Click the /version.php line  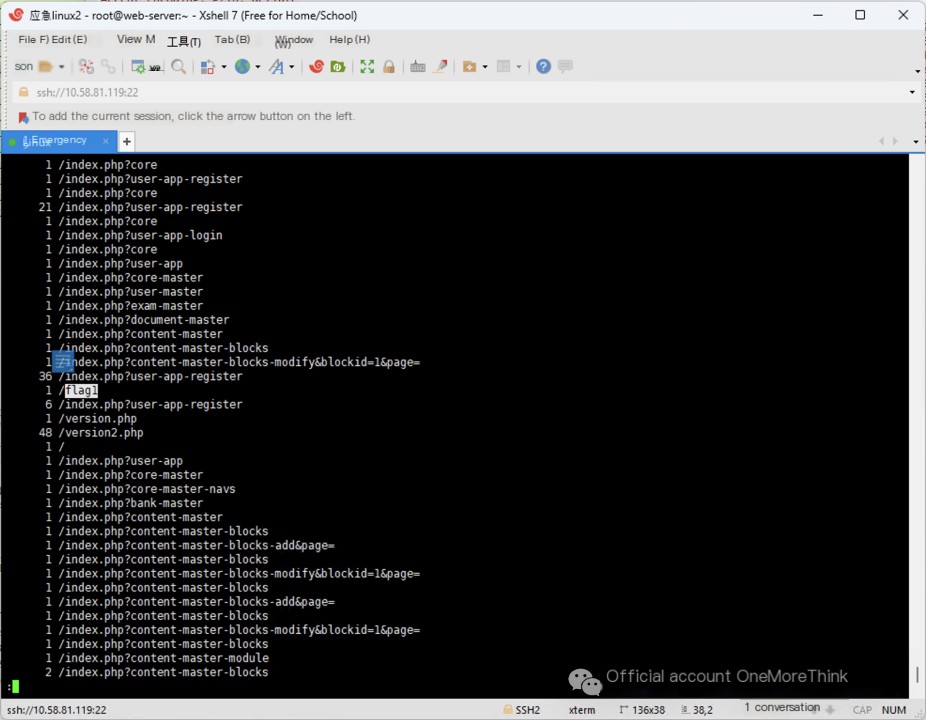(x=97, y=418)
